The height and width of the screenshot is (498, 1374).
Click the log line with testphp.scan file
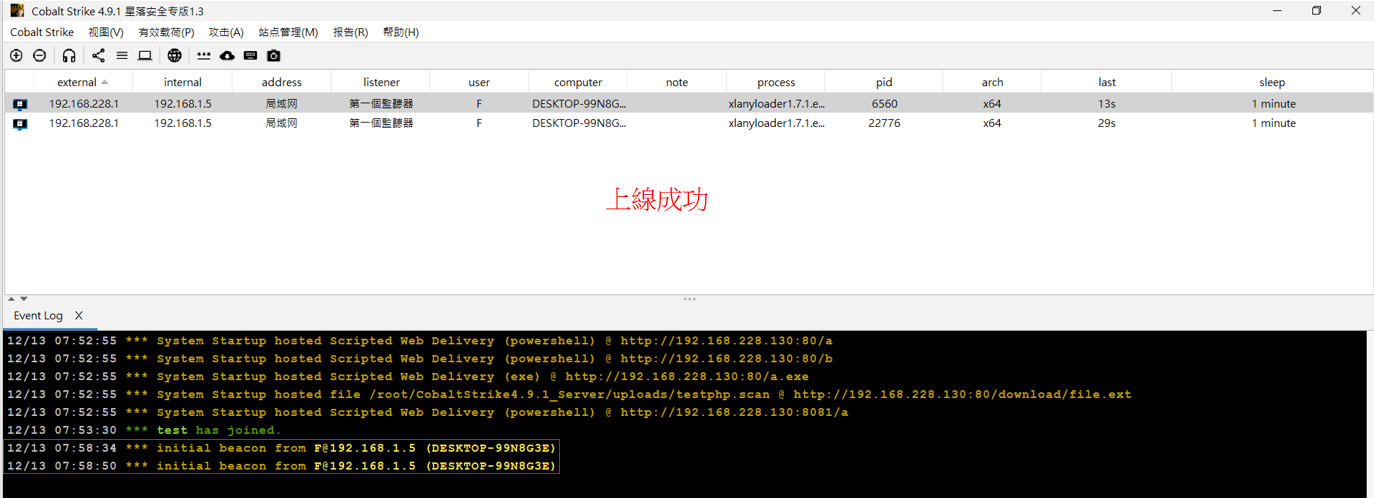(x=568, y=395)
